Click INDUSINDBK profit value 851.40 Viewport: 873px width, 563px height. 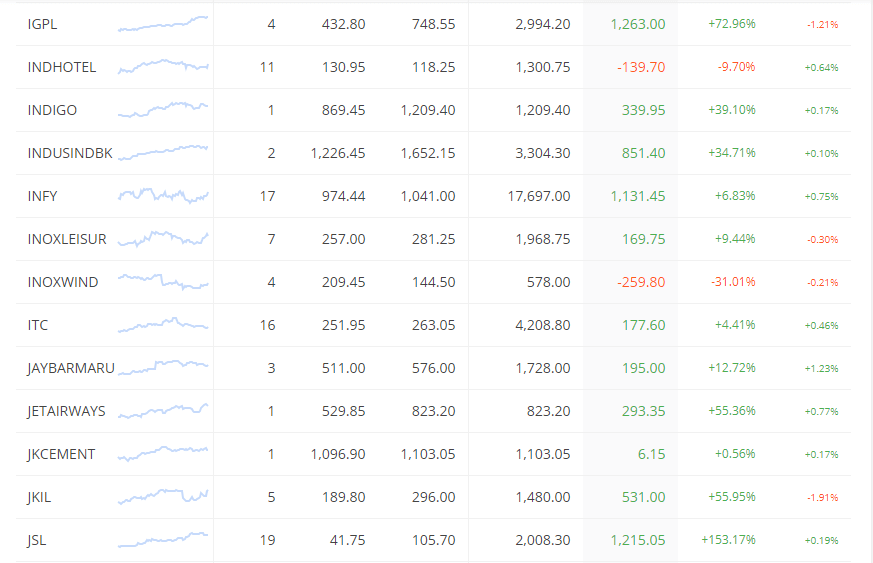coord(644,153)
